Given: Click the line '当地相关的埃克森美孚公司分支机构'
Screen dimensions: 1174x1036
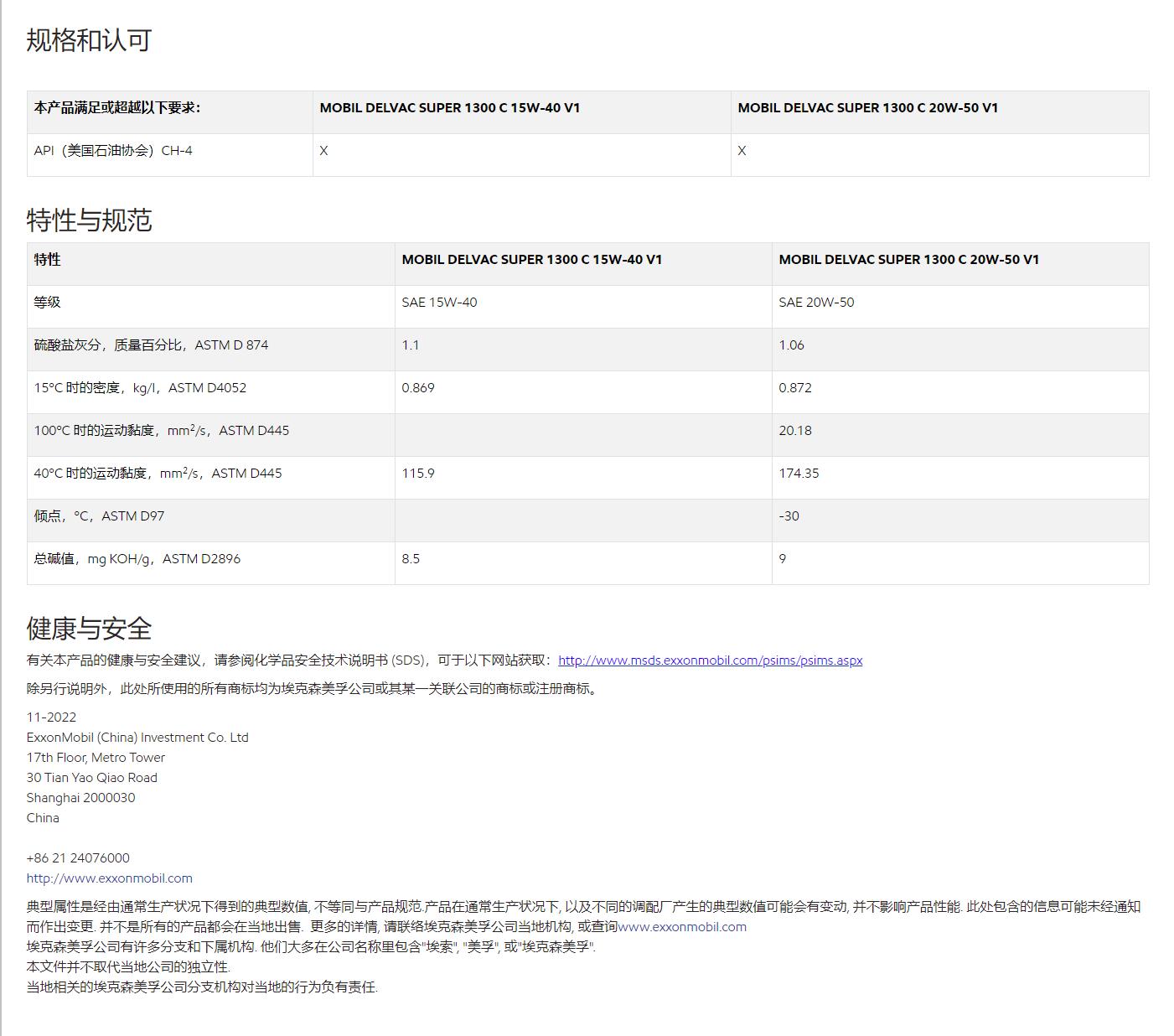Looking at the screenshot, I should [x=203, y=987].
